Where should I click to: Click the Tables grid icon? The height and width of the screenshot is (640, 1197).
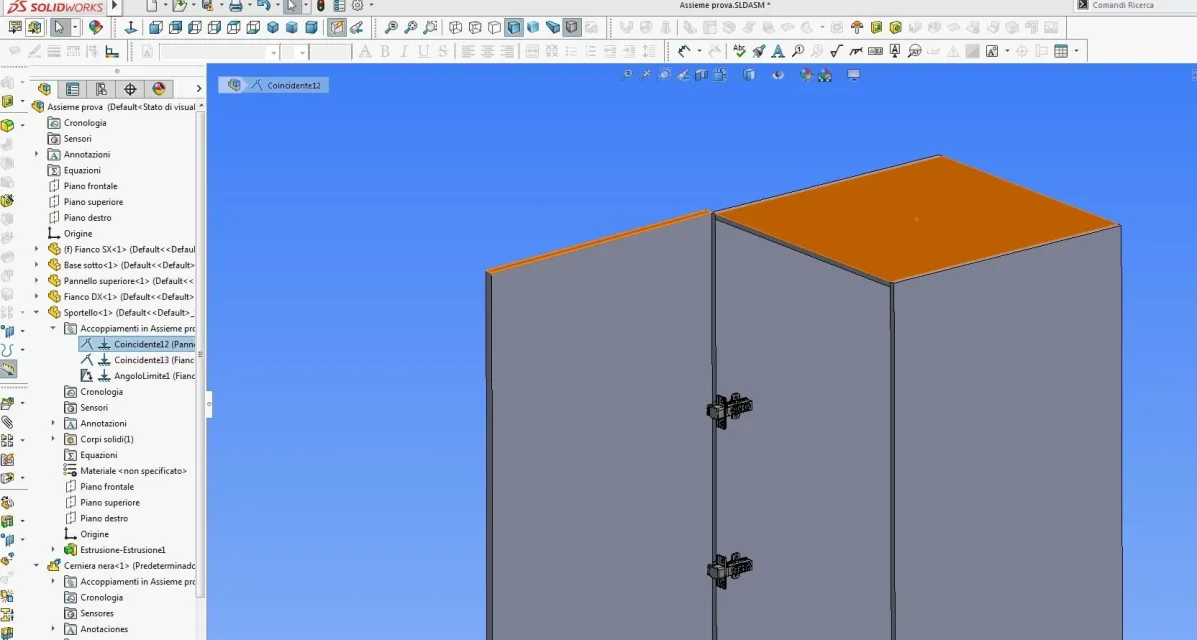[x=1061, y=51]
